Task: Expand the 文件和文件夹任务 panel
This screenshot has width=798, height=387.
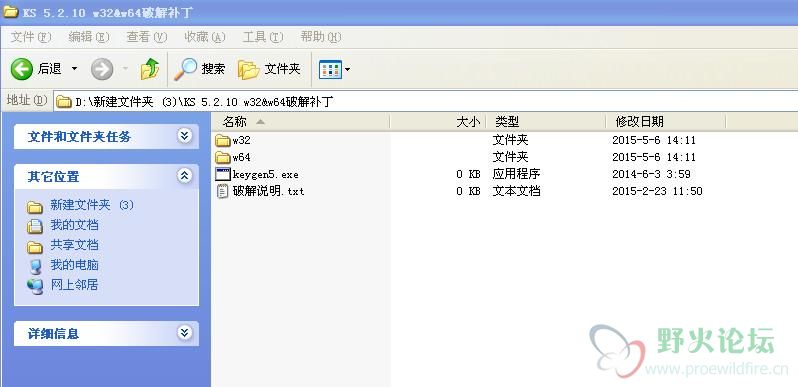Action: click(184, 135)
